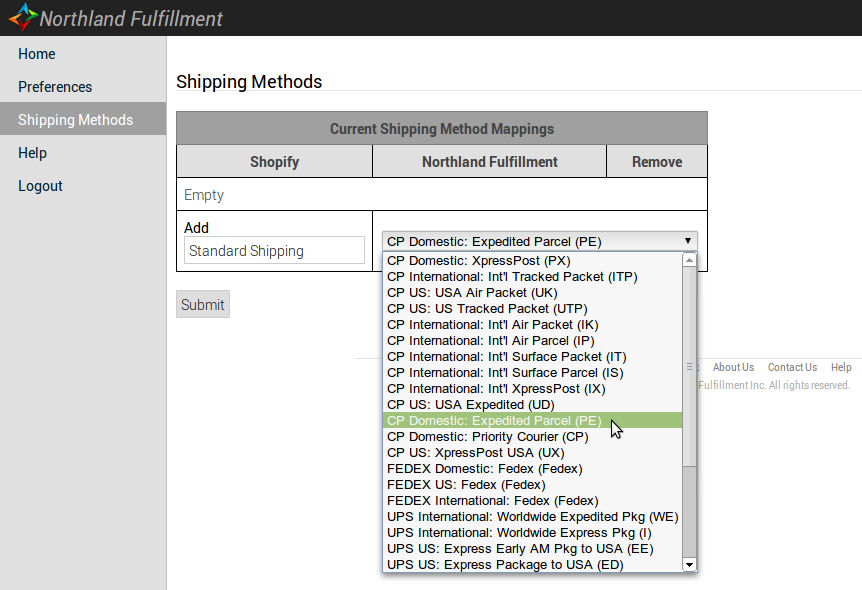Collapse the shipping method combo box
The width and height of the screenshot is (862, 590).
pos(539,241)
